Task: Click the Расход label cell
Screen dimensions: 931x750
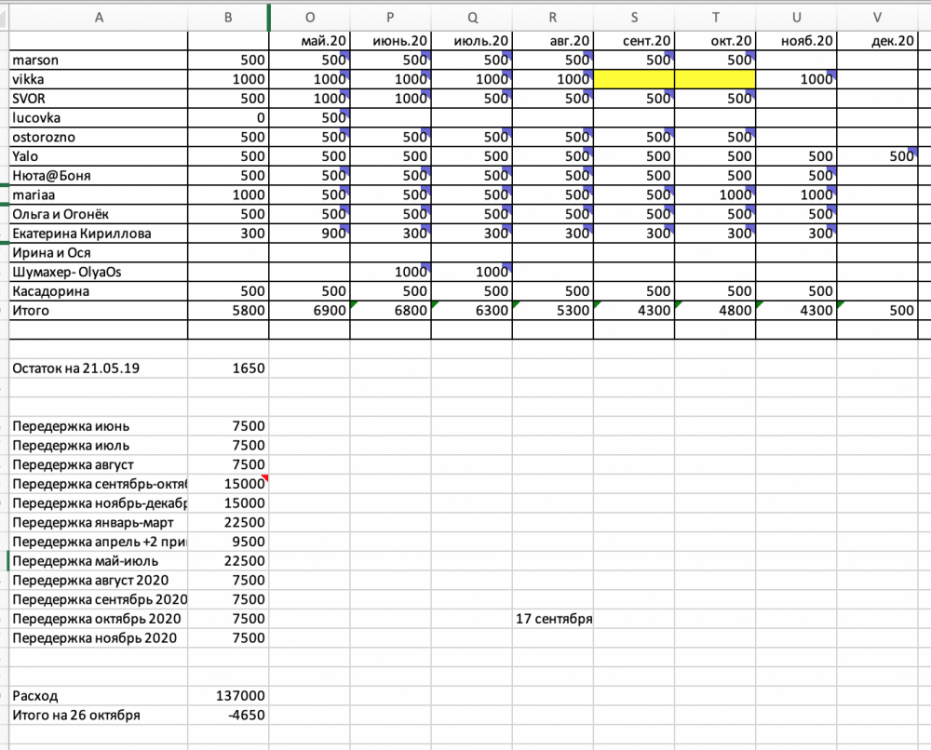Action: coord(98,695)
